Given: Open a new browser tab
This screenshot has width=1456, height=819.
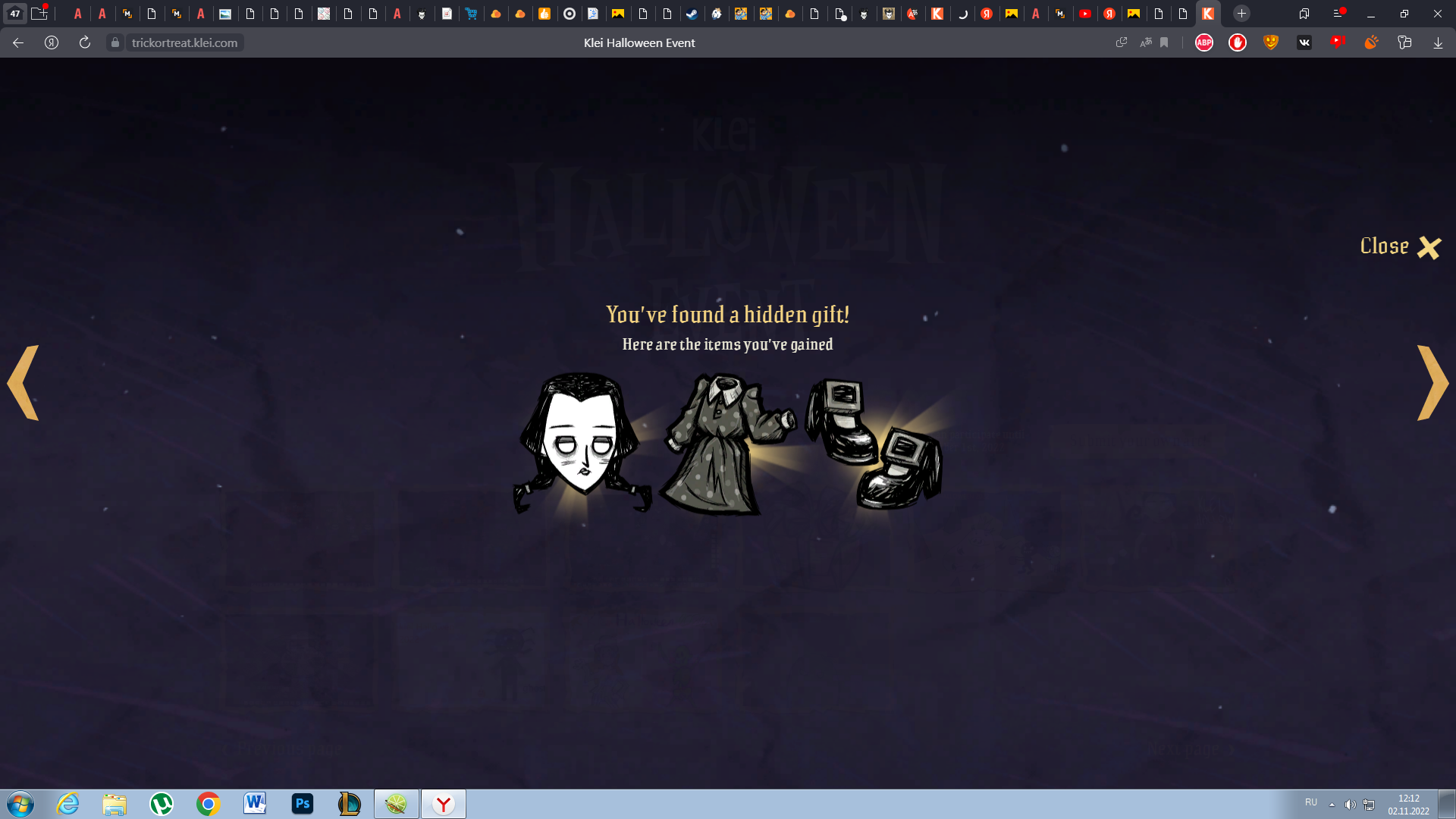Looking at the screenshot, I should click(x=1241, y=14).
